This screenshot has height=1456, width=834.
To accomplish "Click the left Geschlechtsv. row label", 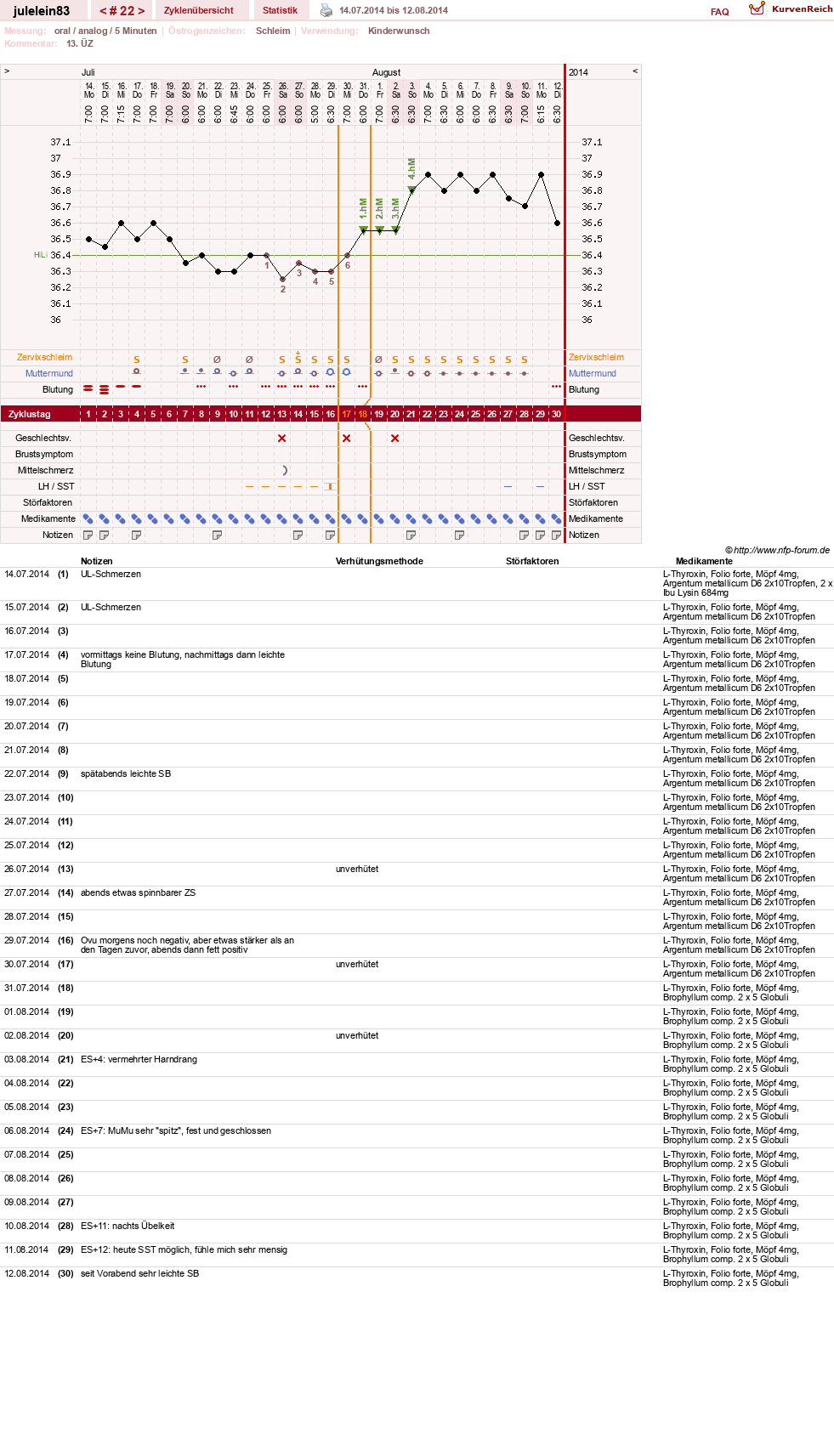I will pyautogui.click(x=43, y=438).
